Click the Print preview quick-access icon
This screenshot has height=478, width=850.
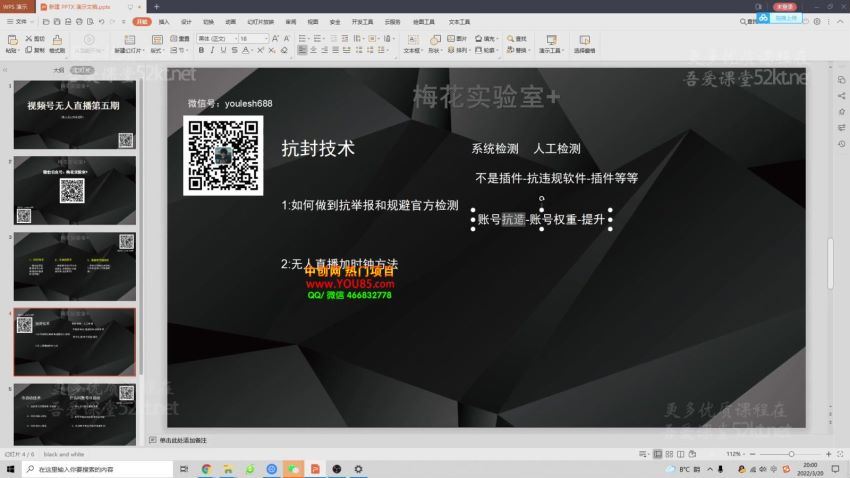(90, 22)
